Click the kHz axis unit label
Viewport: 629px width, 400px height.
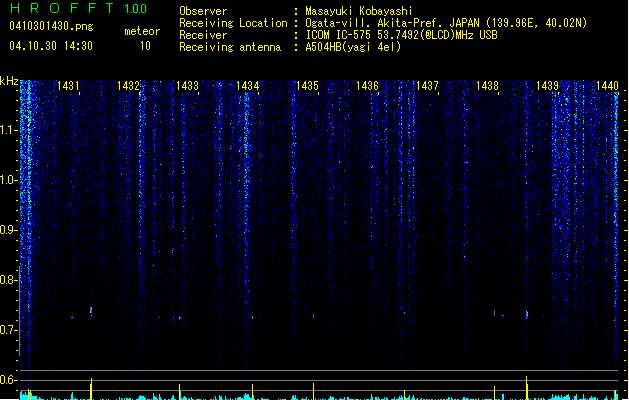(9, 81)
